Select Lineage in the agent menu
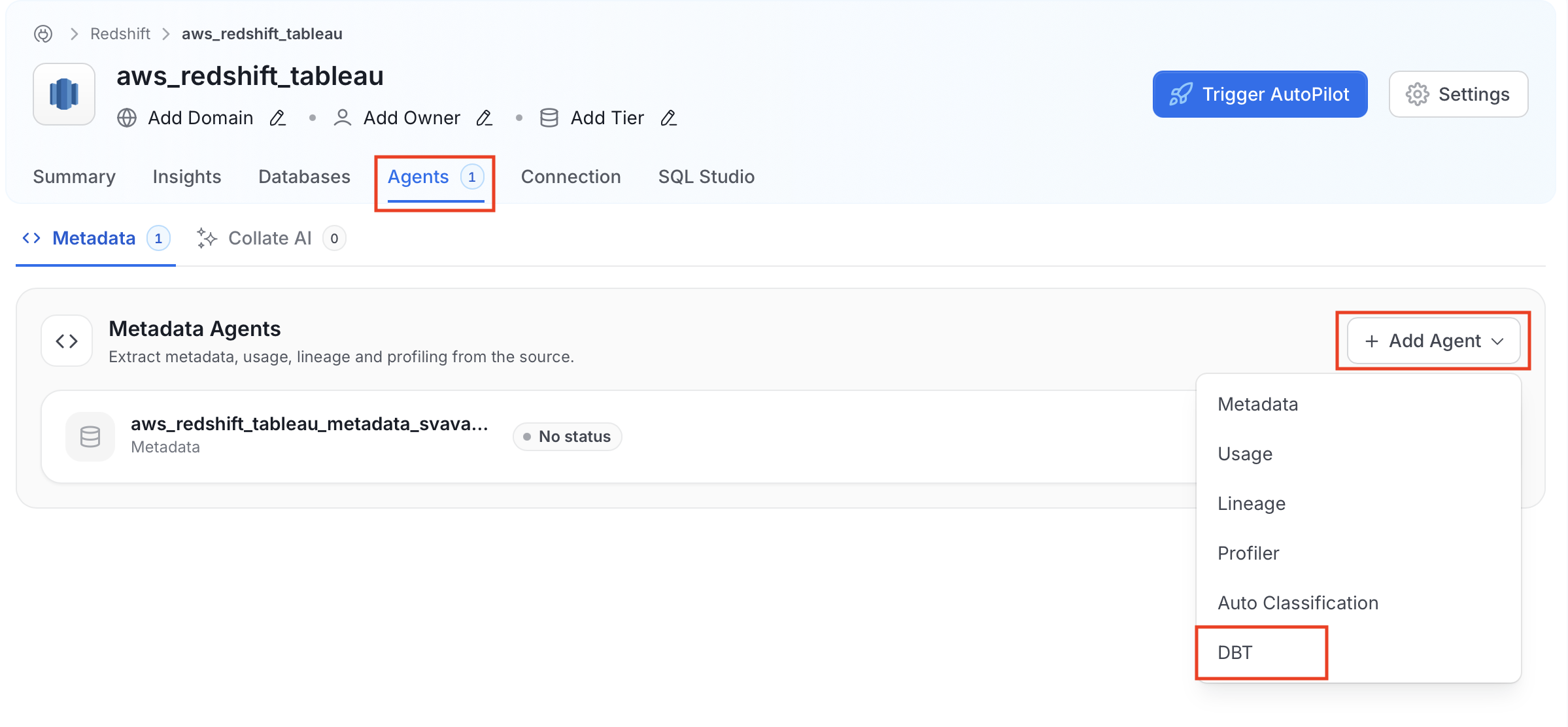This screenshot has height=727, width=1568. click(x=1359, y=504)
